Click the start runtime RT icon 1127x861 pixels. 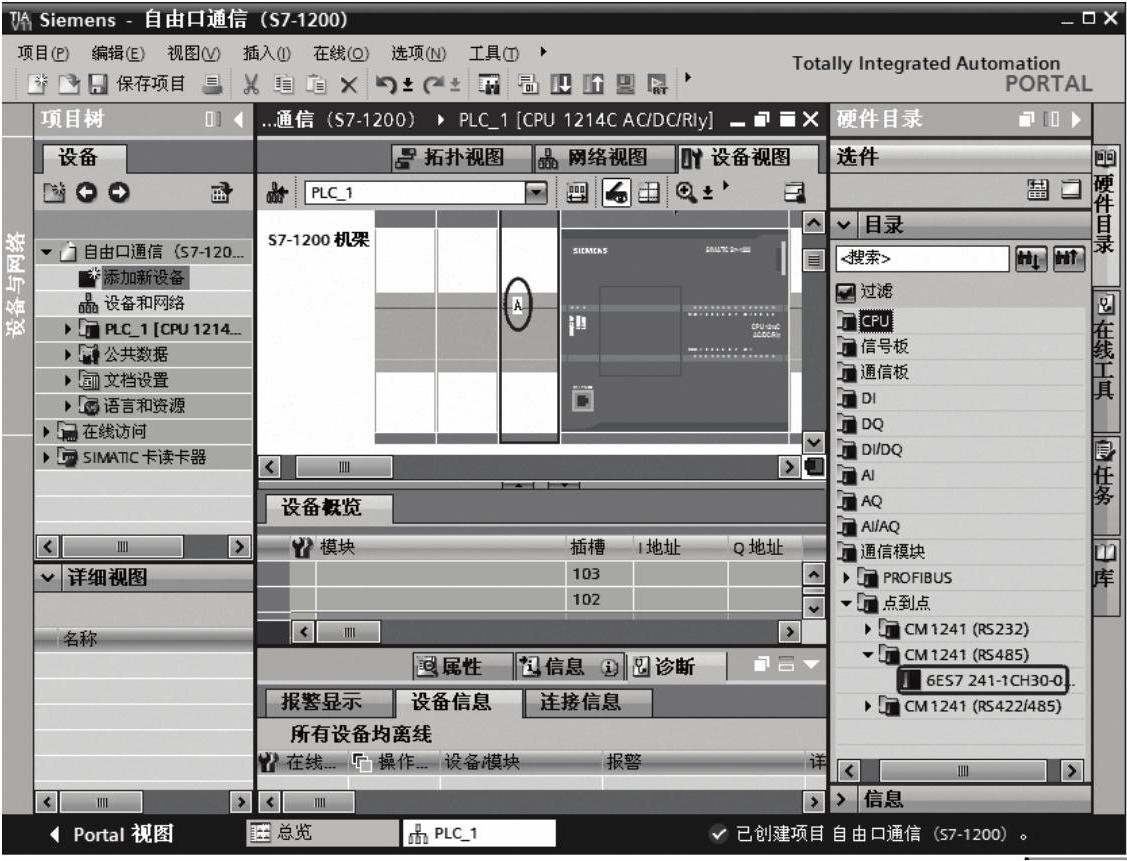click(x=658, y=85)
